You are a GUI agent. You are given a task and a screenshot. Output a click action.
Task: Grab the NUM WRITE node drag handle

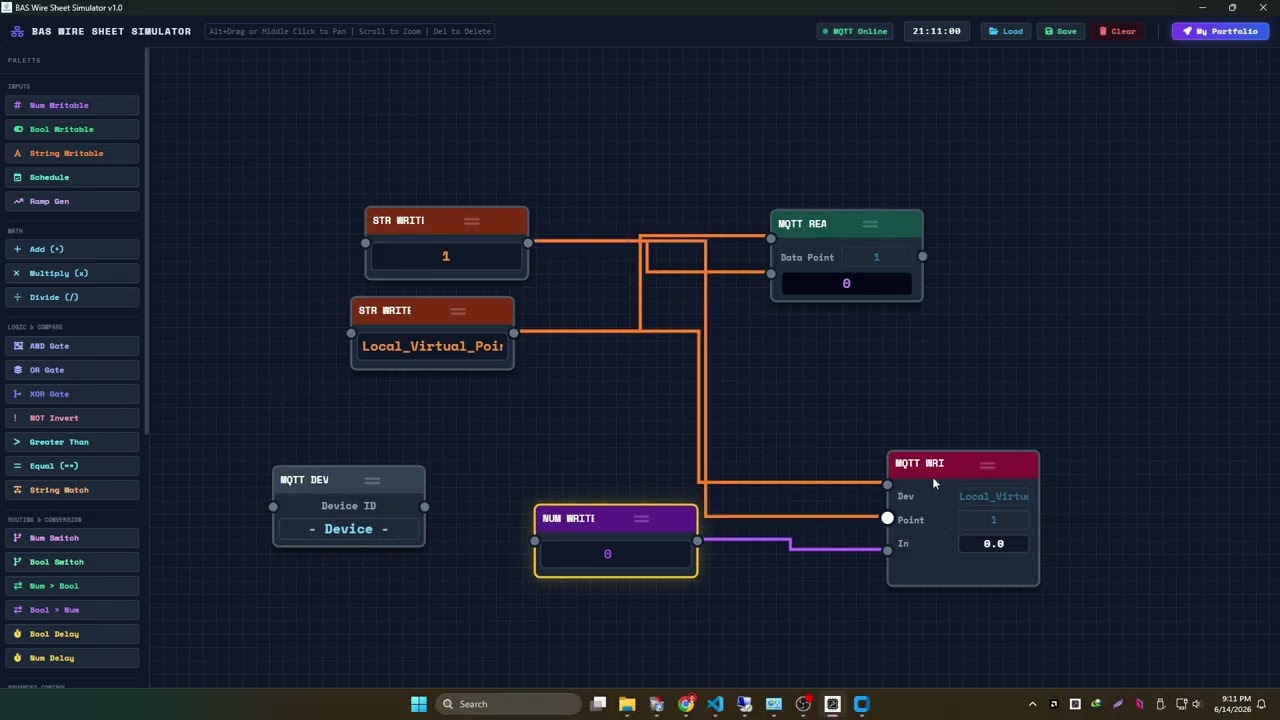[x=641, y=519]
